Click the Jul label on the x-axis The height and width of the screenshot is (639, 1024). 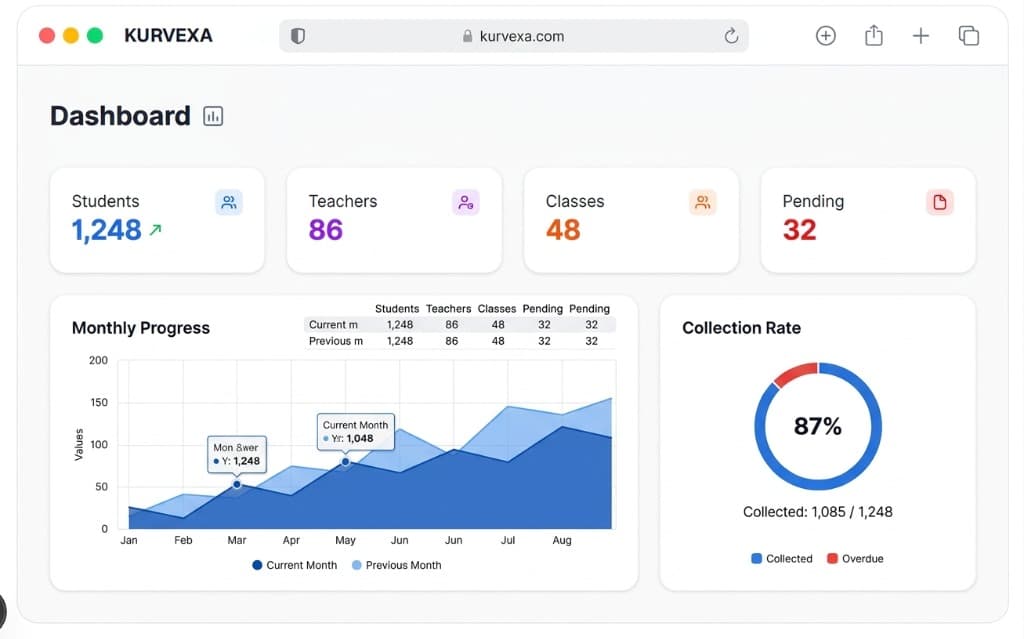click(x=507, y=540)
